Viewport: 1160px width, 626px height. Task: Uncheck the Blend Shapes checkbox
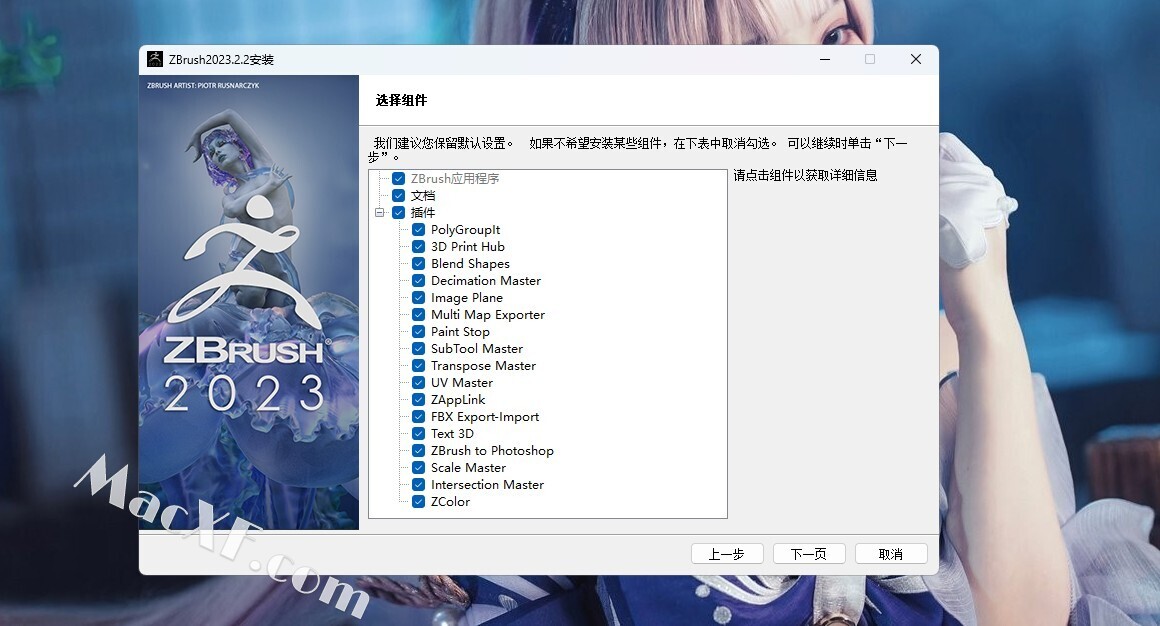[x=419, y=263]
